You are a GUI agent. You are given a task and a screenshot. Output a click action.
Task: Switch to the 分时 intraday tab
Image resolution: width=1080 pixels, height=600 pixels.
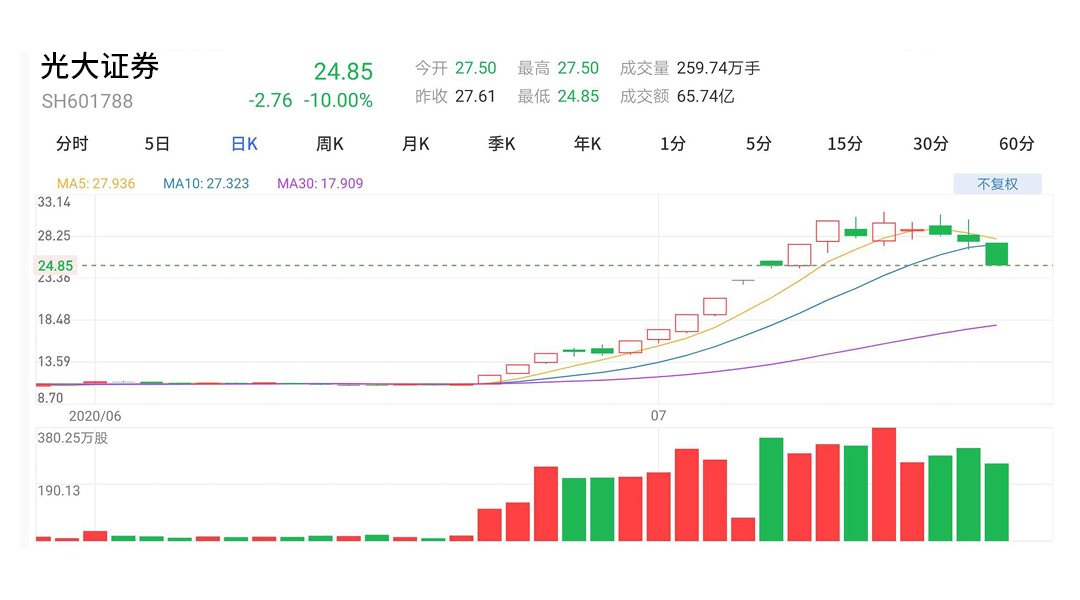pyautogui.click(x=72, y=143)
